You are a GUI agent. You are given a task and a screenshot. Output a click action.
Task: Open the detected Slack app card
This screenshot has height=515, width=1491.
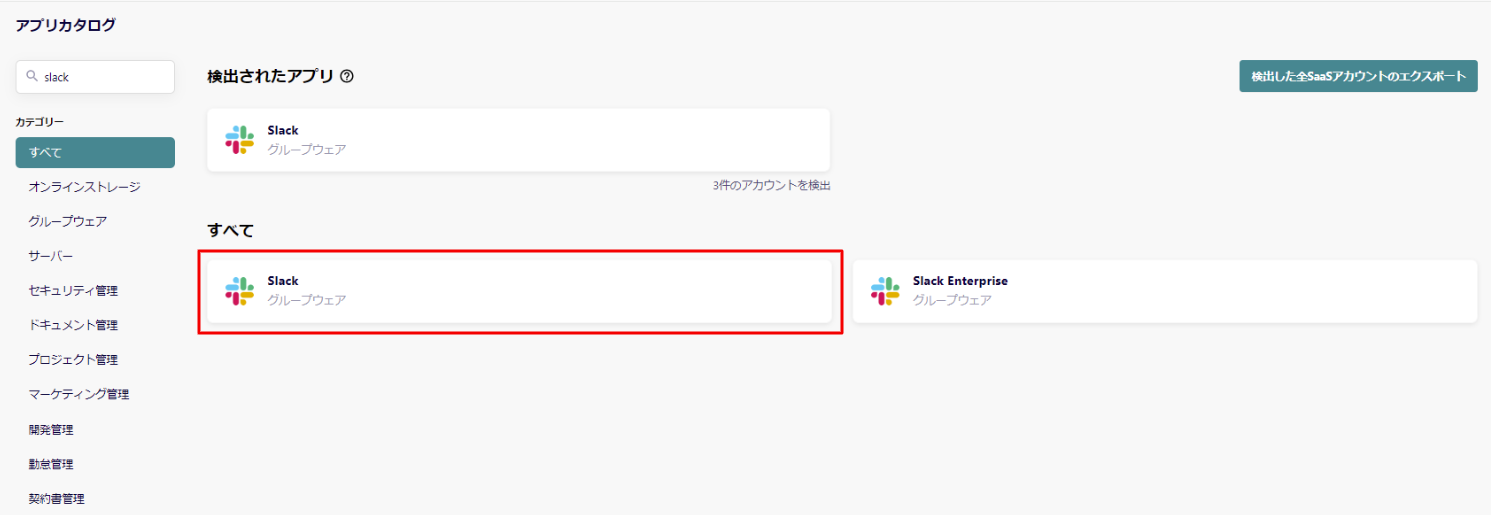point(519,140)
